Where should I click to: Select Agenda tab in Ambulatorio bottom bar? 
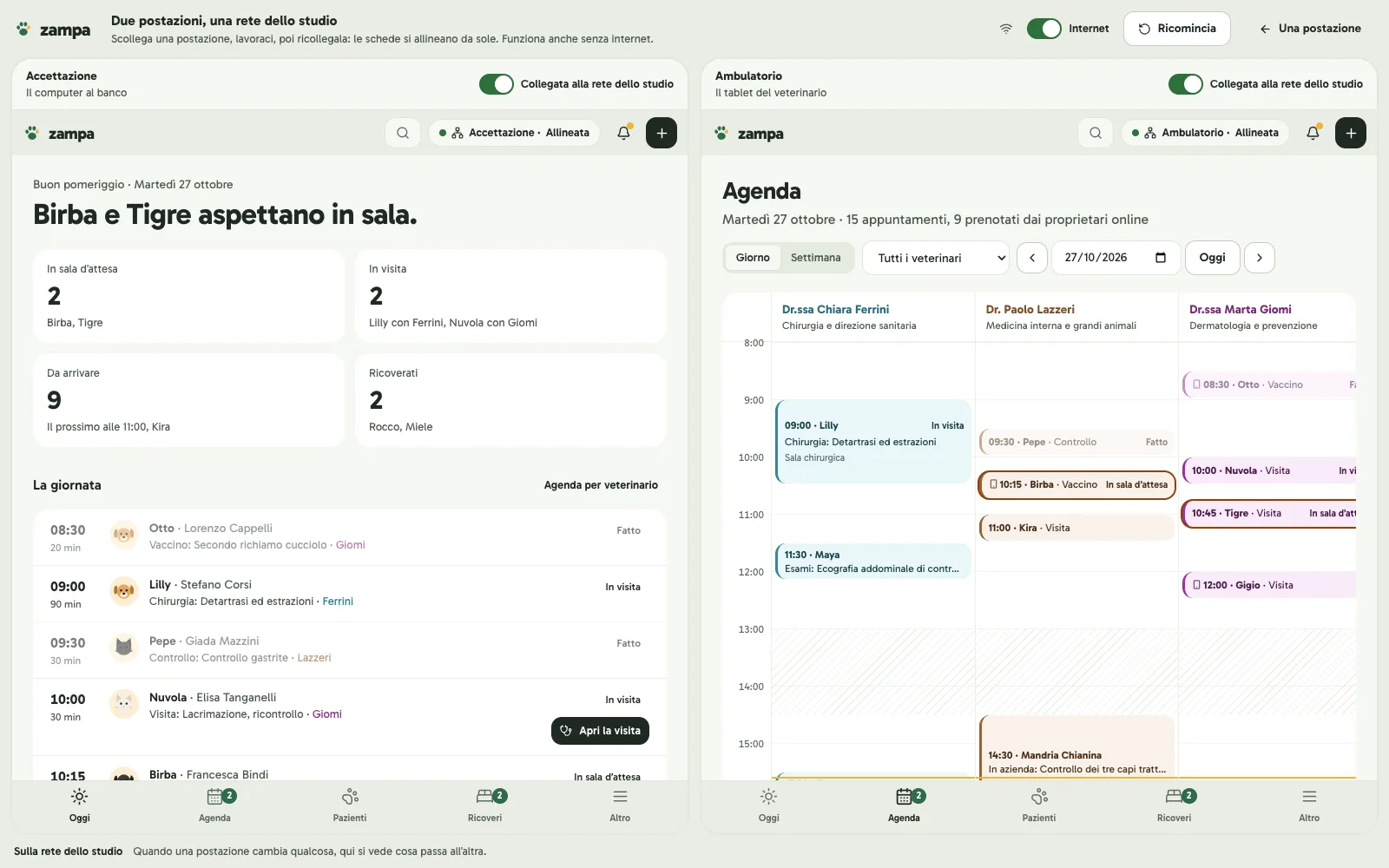(904, 806)
